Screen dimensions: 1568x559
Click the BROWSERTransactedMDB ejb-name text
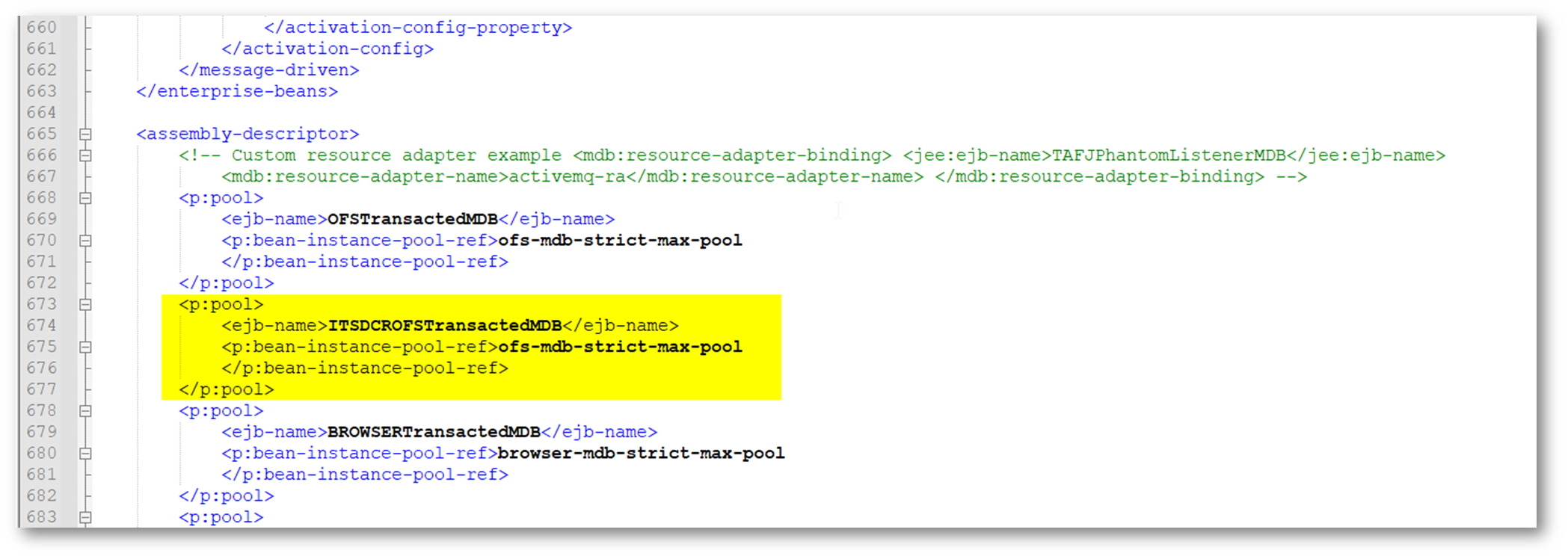[x=434, y=433]
